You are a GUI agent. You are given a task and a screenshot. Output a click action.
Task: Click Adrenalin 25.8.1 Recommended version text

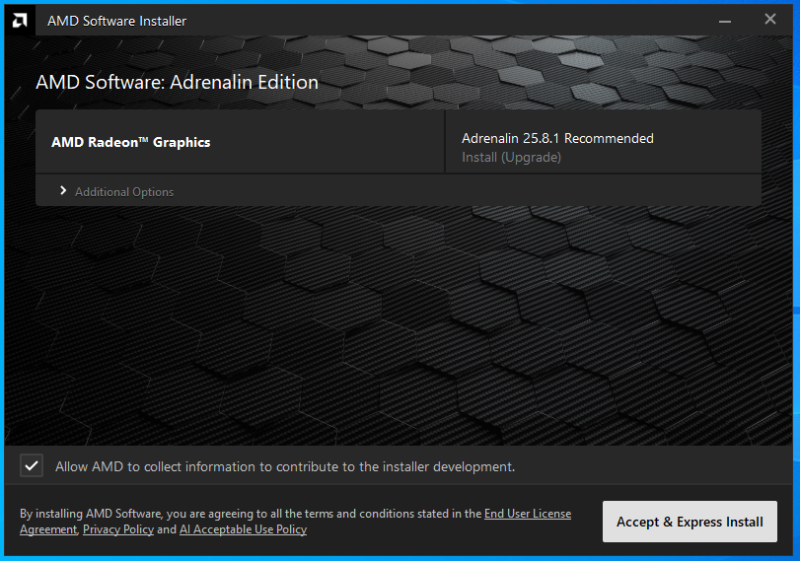point(558,138)
